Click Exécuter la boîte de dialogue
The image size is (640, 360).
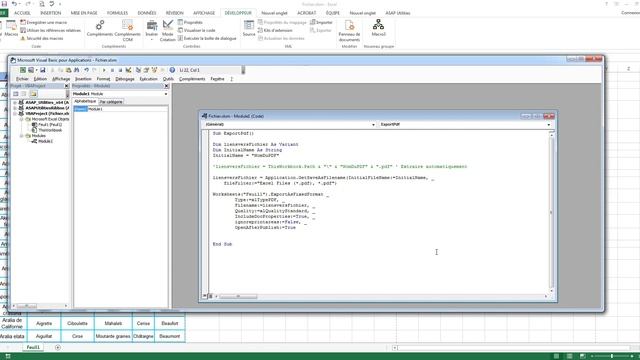[x=207, y=38]
